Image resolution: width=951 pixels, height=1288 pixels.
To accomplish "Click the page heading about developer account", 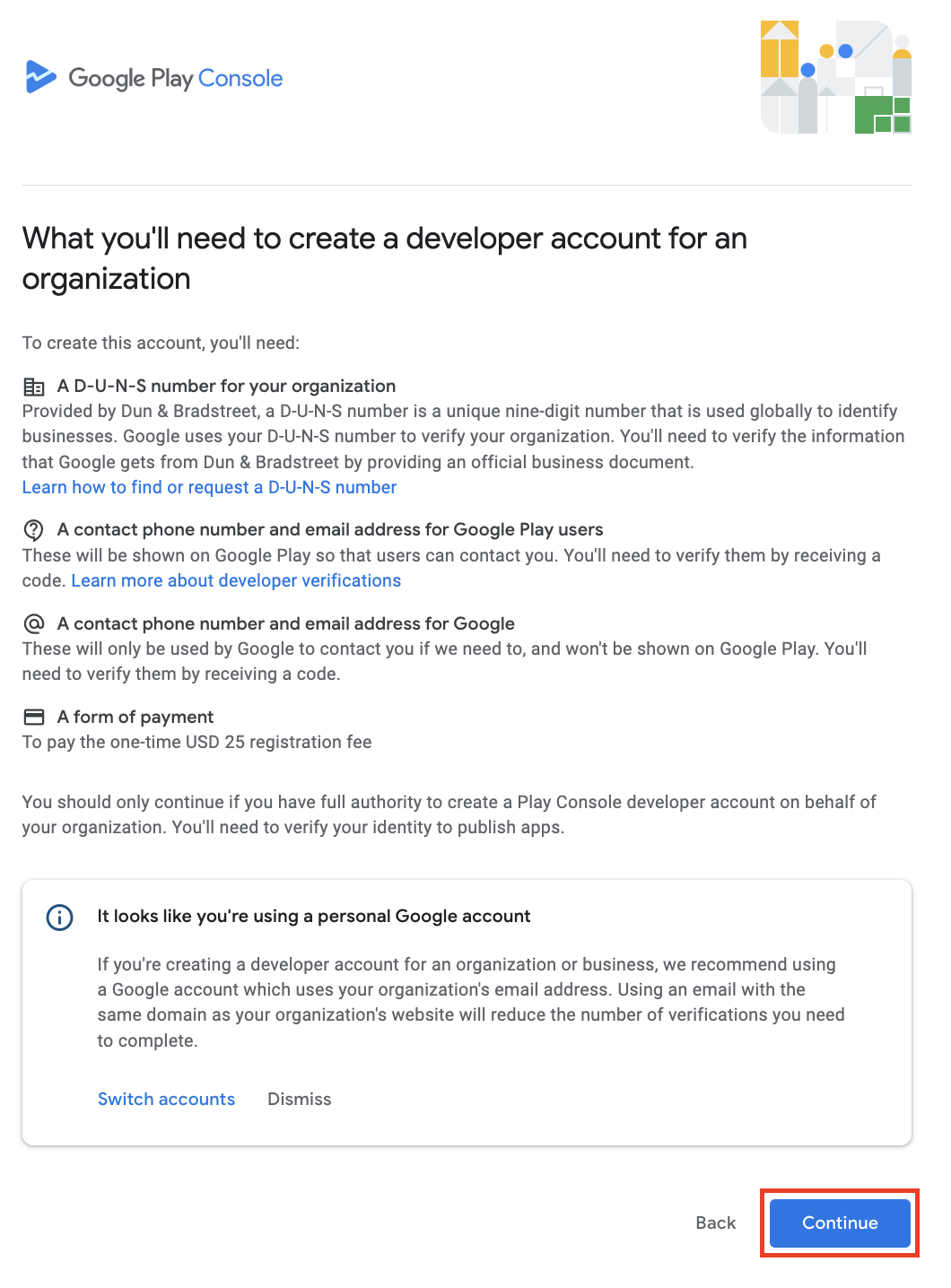I will tap(384, 258).
